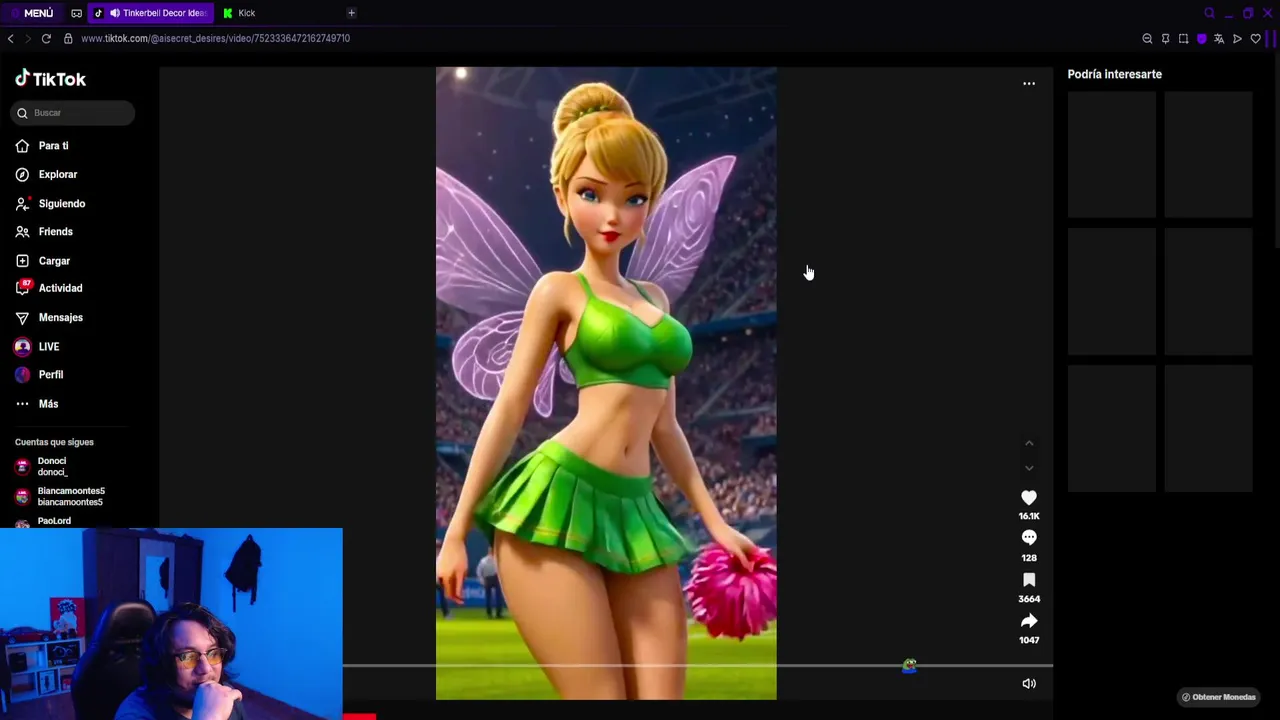Click the zoom-out magnifier in address bar
Screen dimensions: 1280x720
(x=1147, y=39)
